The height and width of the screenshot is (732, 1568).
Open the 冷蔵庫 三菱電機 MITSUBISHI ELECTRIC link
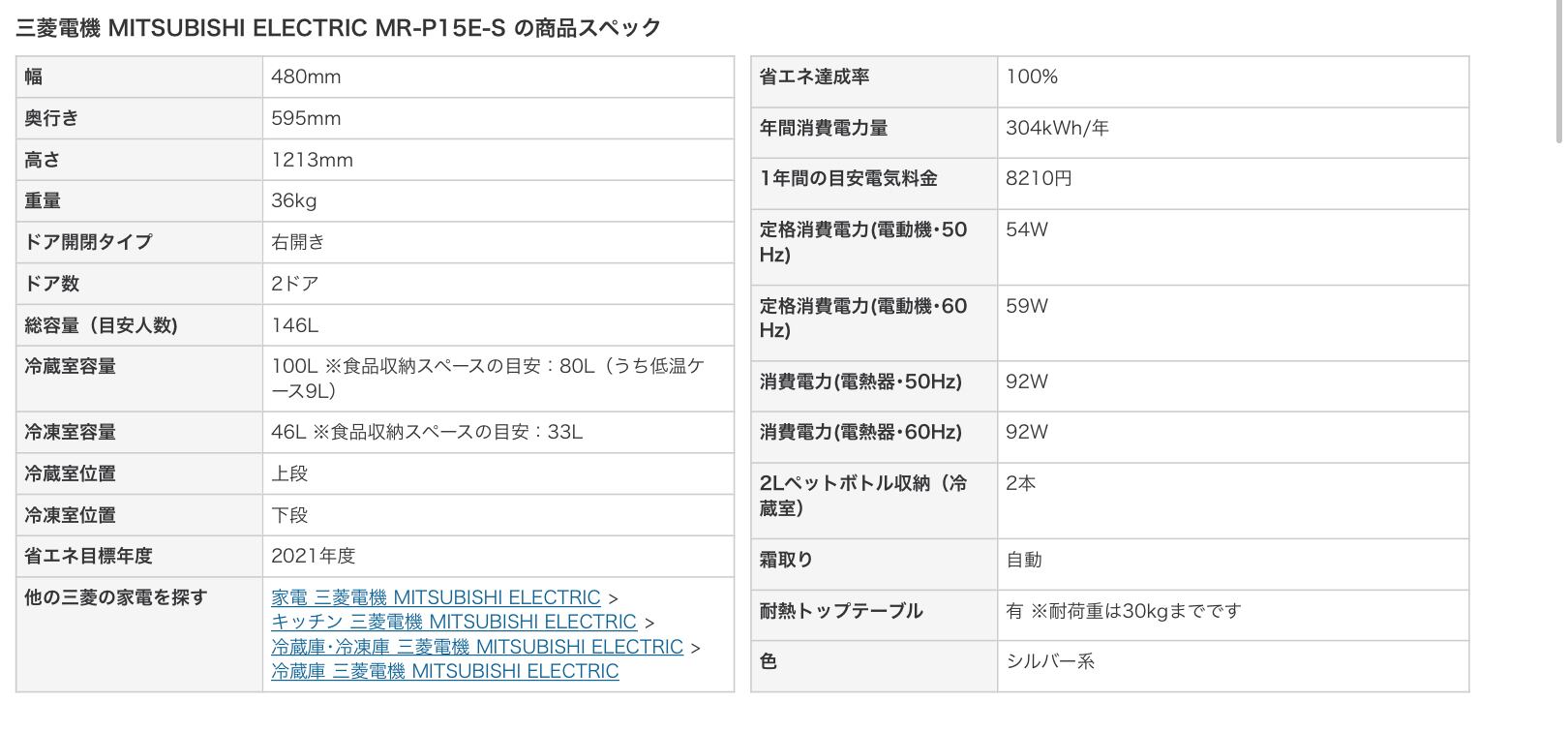[444, 671]
